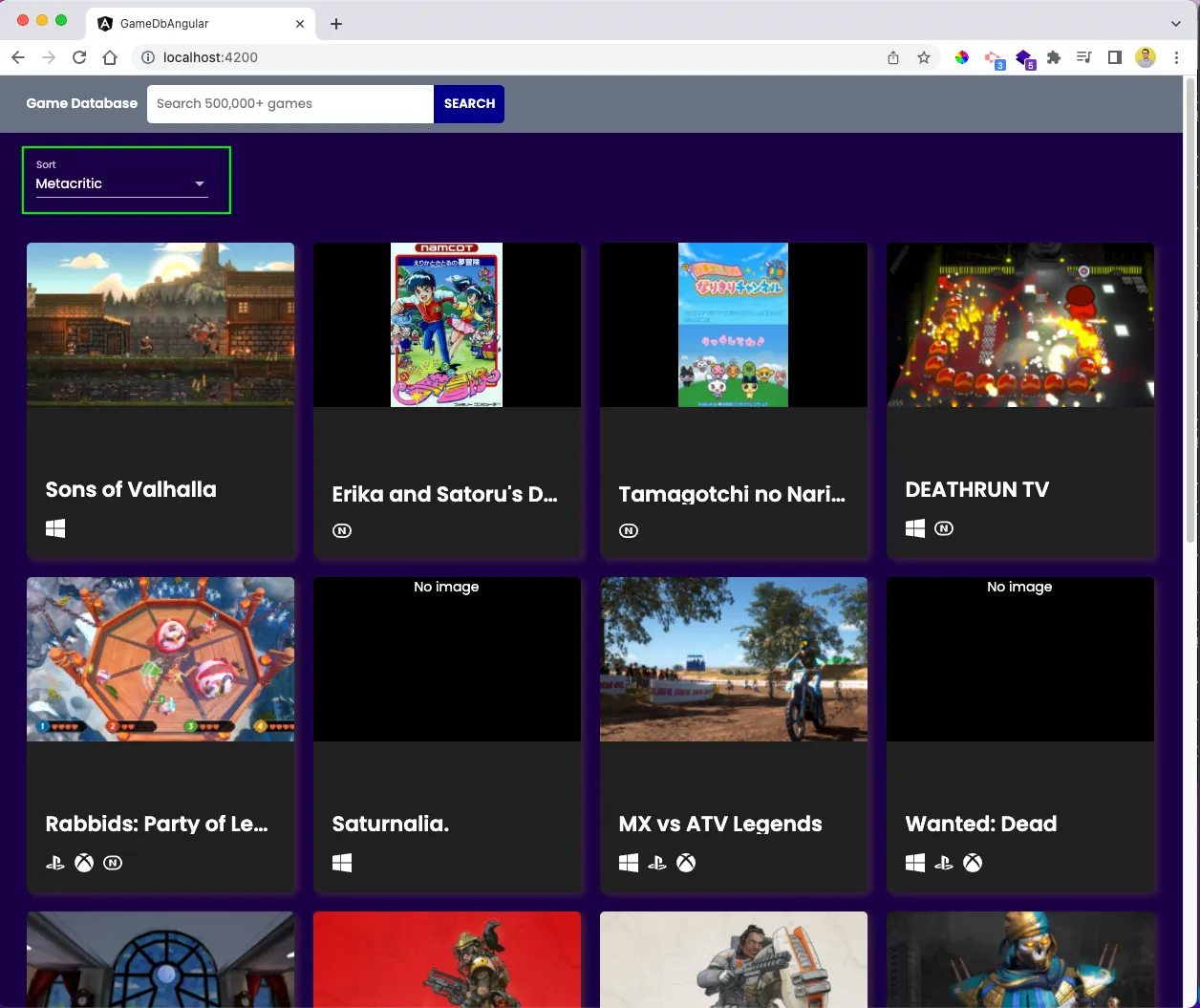The width and height of the screenshot is (1200, 1008).
Task: Click the SEARCH button
Action: [x=469, y=104]
